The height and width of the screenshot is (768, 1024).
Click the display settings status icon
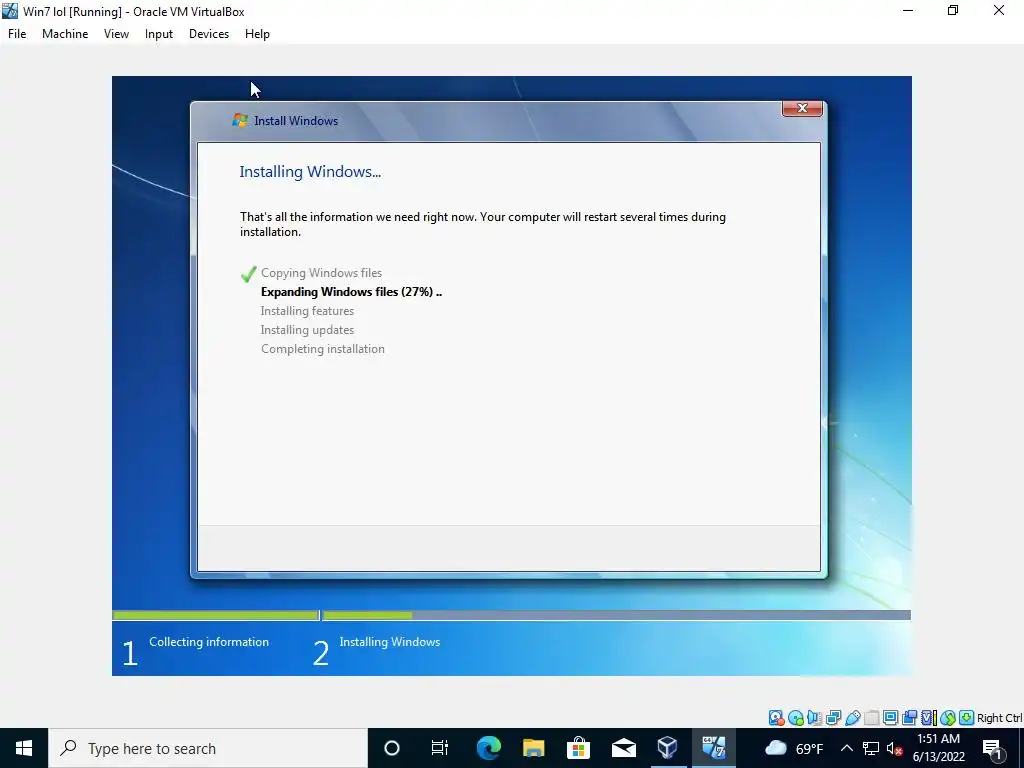pos(890,718)
